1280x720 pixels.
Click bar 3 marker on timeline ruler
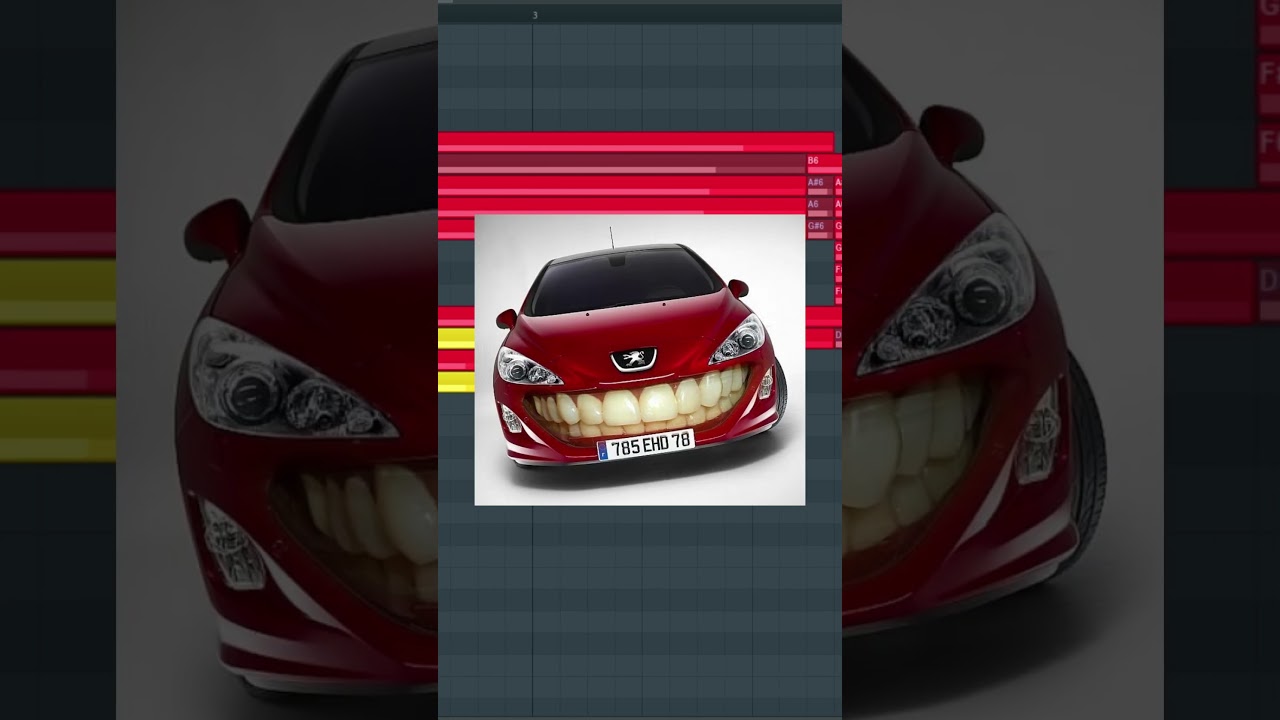[535, 15]
